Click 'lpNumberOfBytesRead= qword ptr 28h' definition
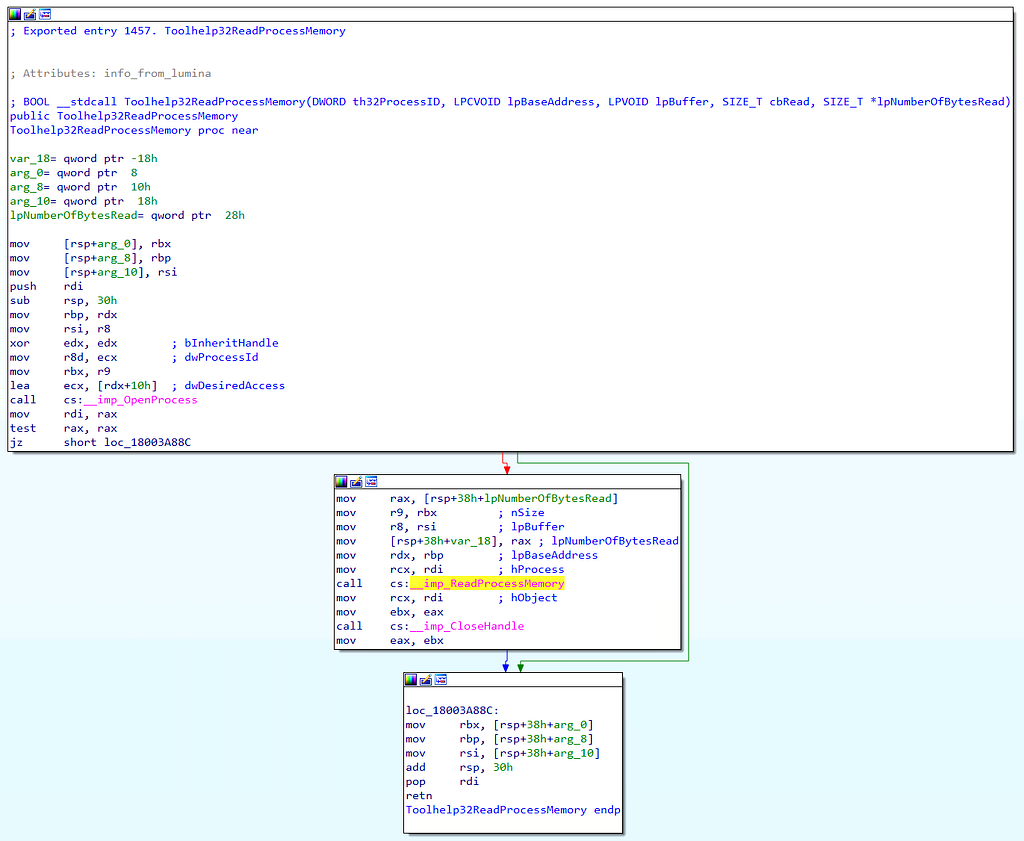The width and height of the screenshot is (1024, 841). [127, 215]
